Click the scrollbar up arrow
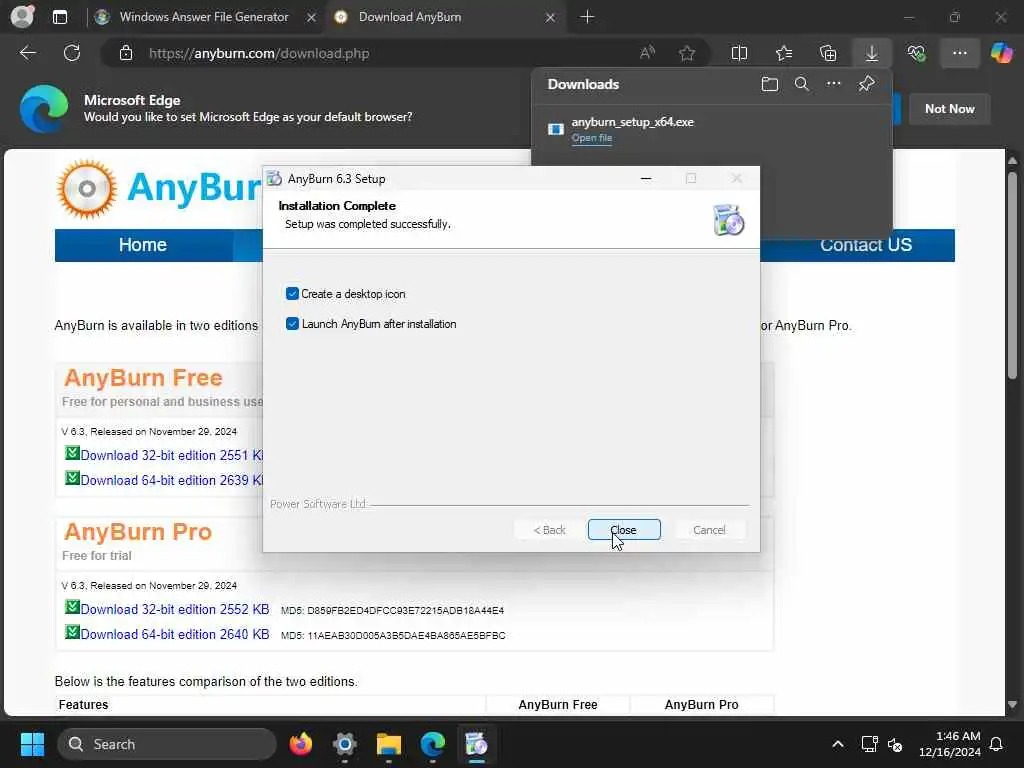This screenshot has height=768, width=1024. point(1012,160)
